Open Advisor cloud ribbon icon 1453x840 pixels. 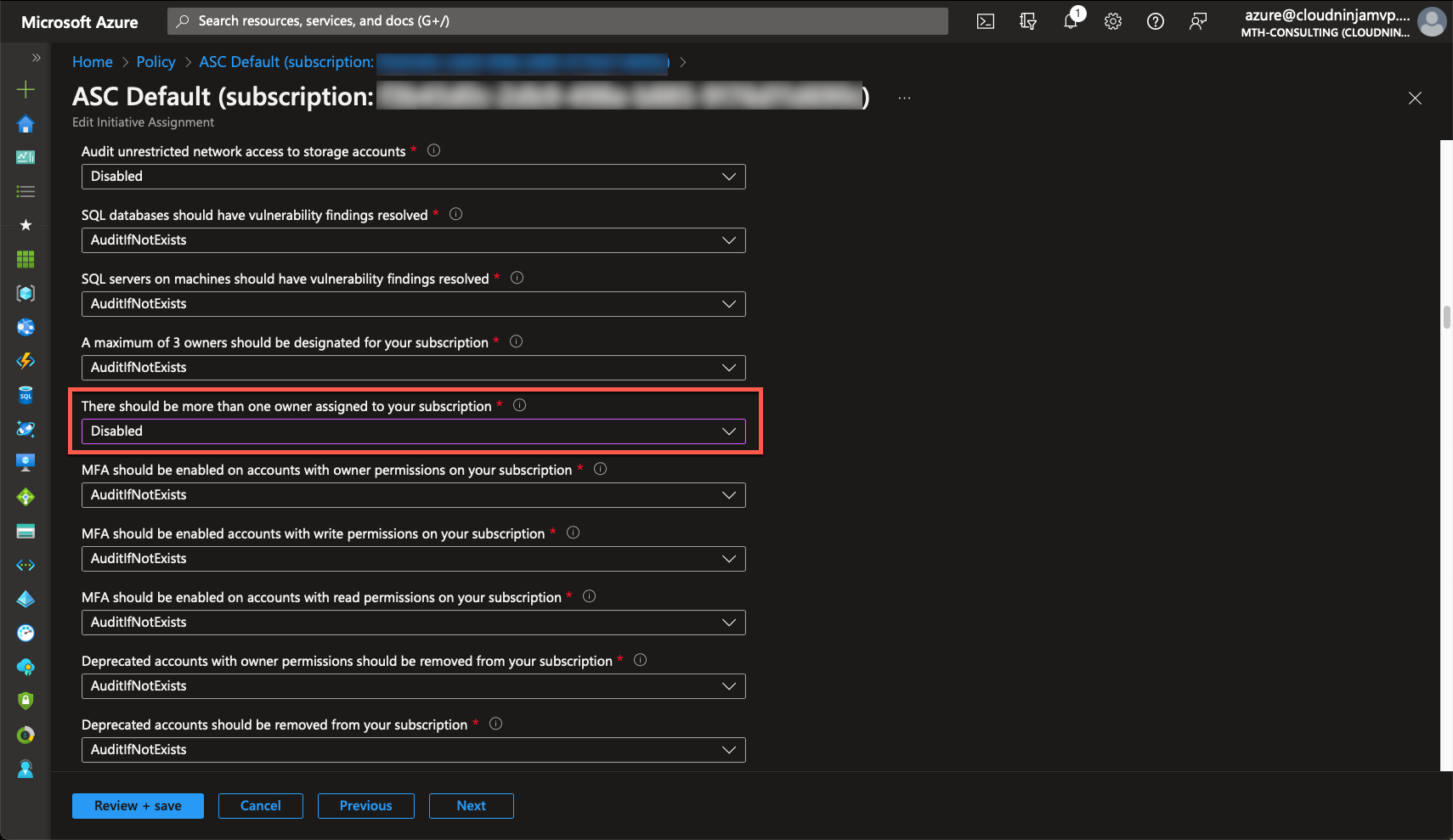(25, 667)
